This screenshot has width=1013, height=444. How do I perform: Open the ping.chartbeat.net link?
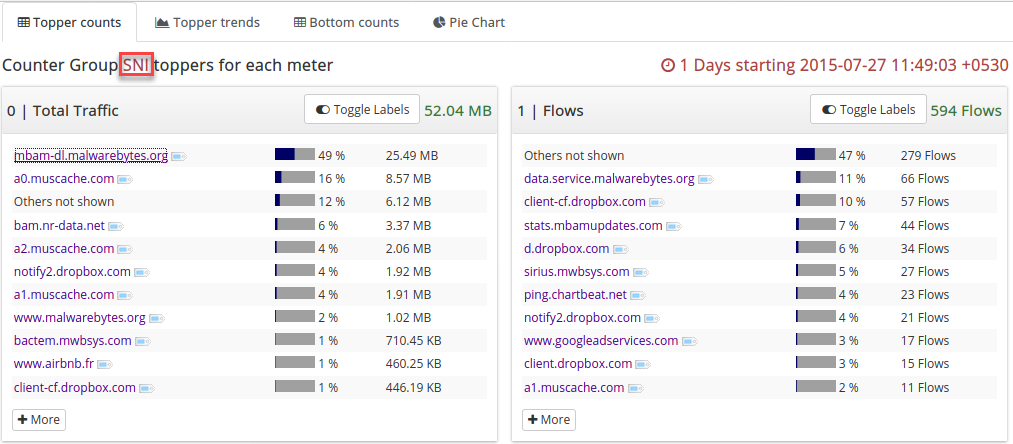(x=576, y=295)
